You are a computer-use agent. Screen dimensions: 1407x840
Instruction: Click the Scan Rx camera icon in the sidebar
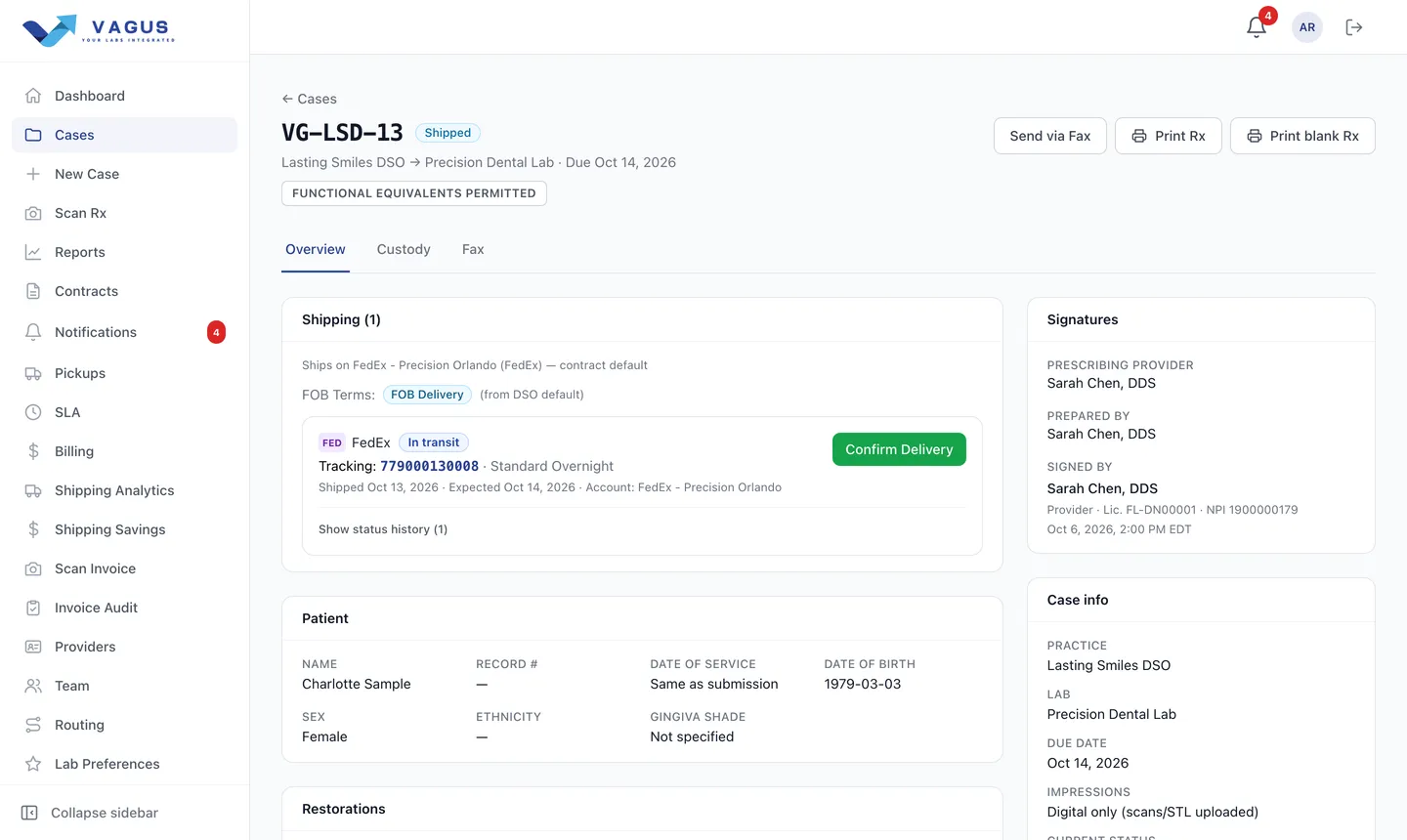(x=33, y=213)
